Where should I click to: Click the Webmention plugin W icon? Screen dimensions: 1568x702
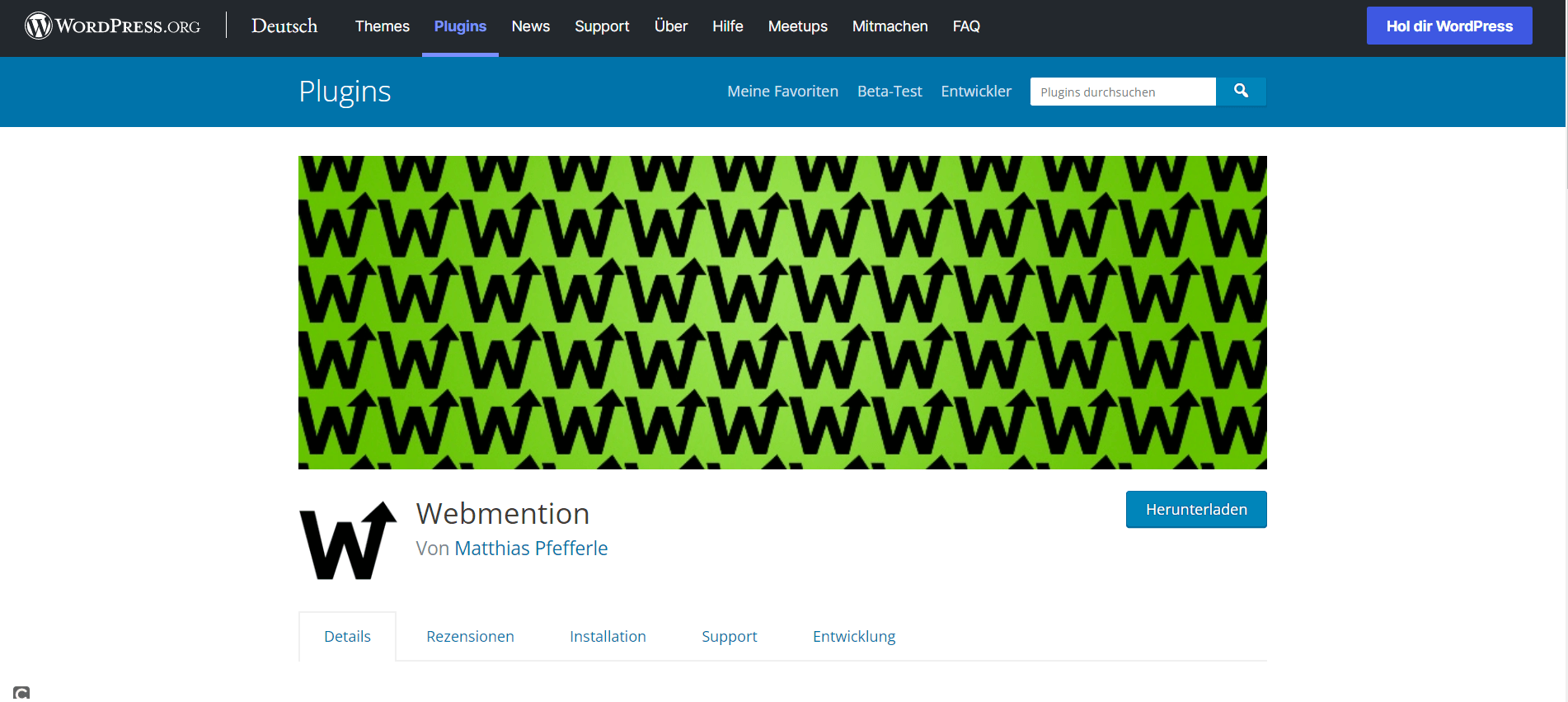click(x=348, y=540)
